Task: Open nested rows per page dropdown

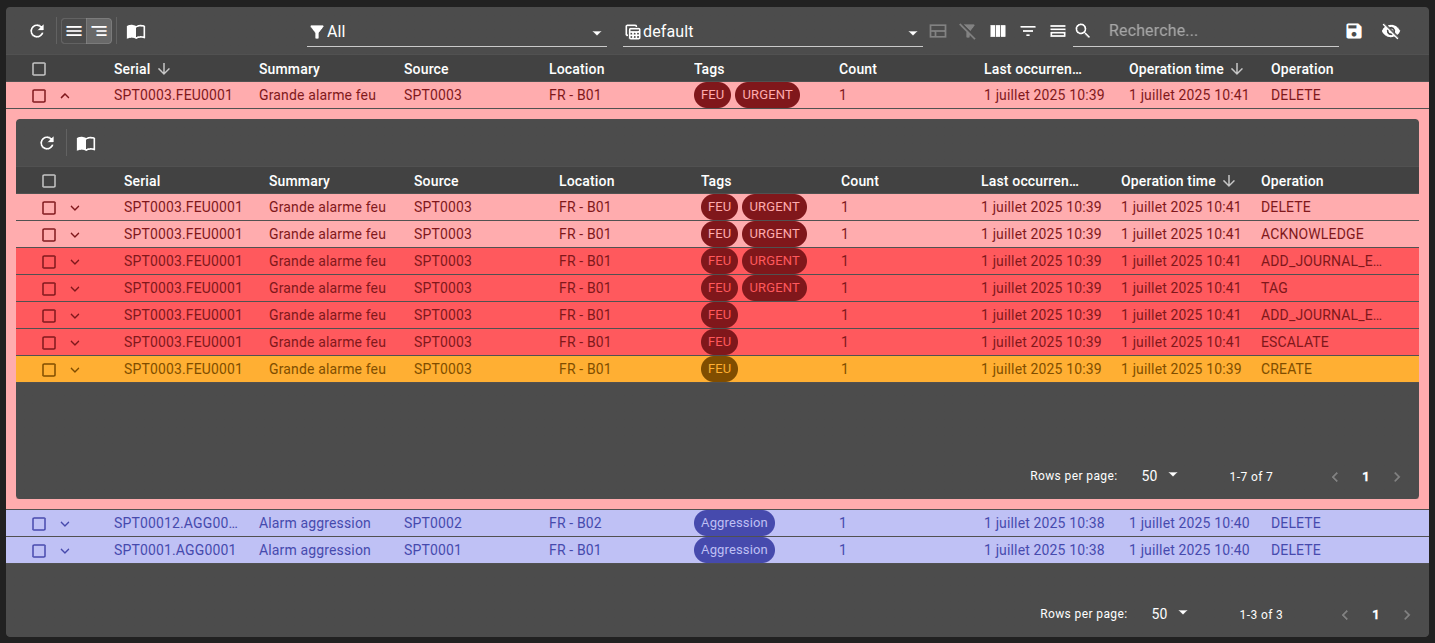Action: [1160, 476]
